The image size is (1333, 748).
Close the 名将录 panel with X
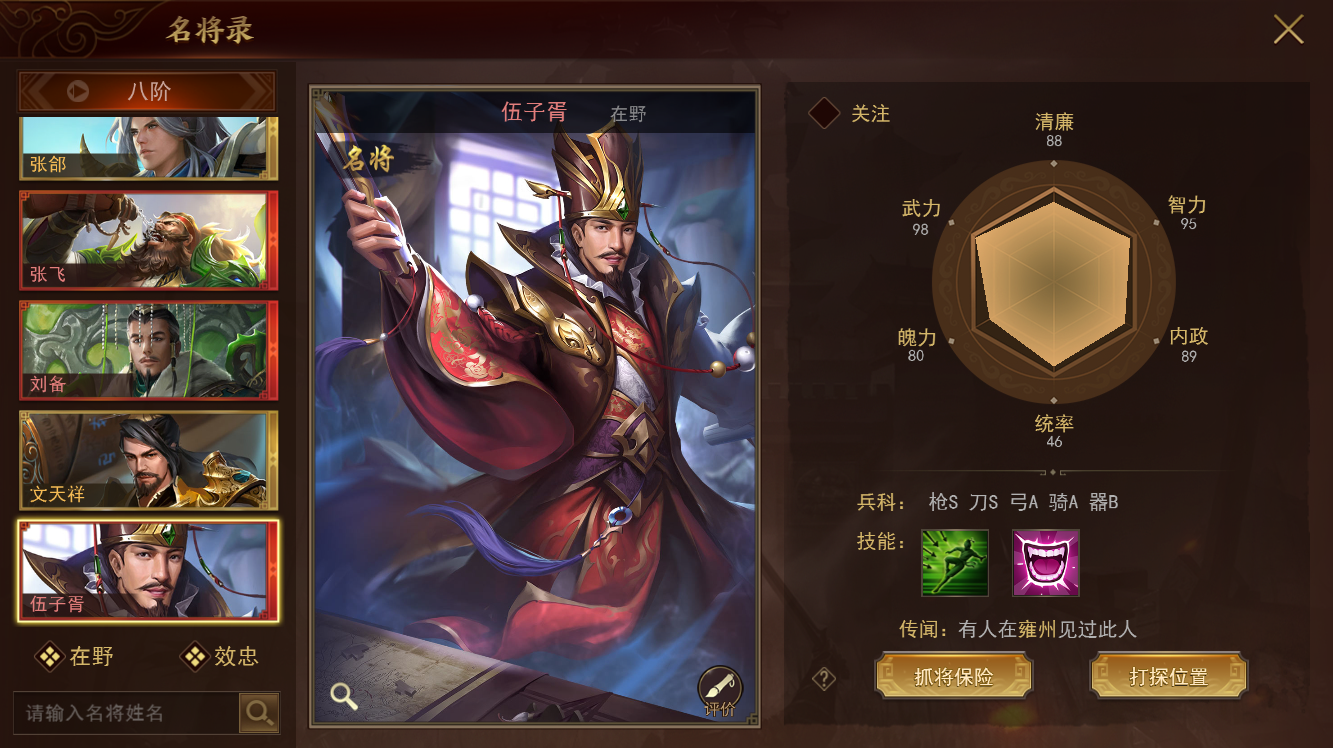tap(1288, 29)
